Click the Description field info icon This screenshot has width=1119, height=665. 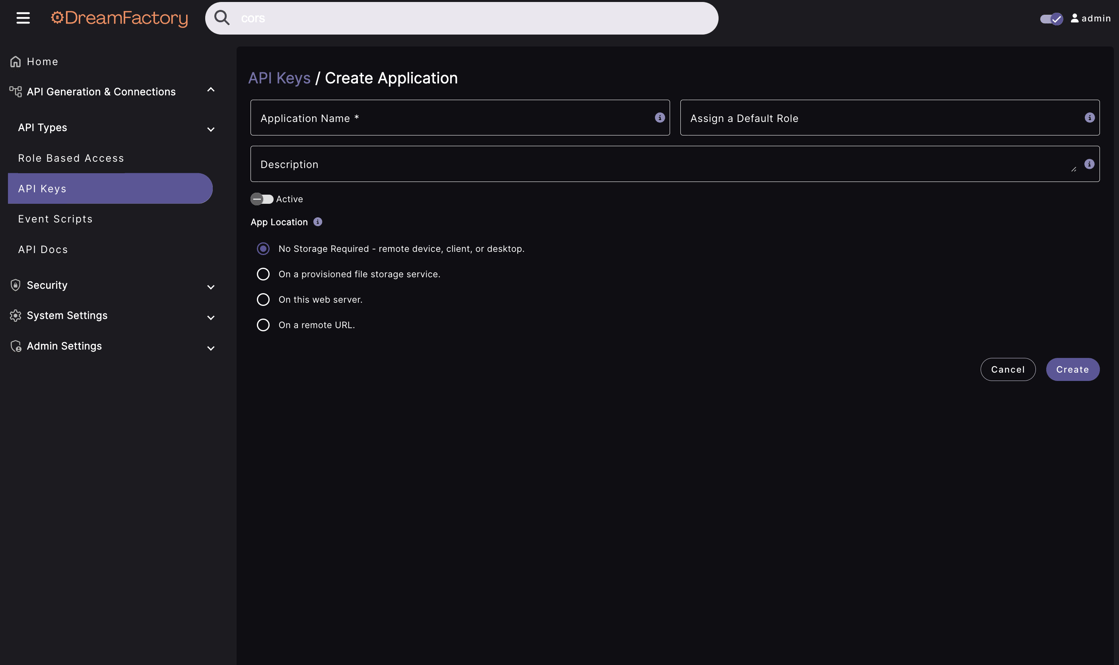click(1089, 164)
